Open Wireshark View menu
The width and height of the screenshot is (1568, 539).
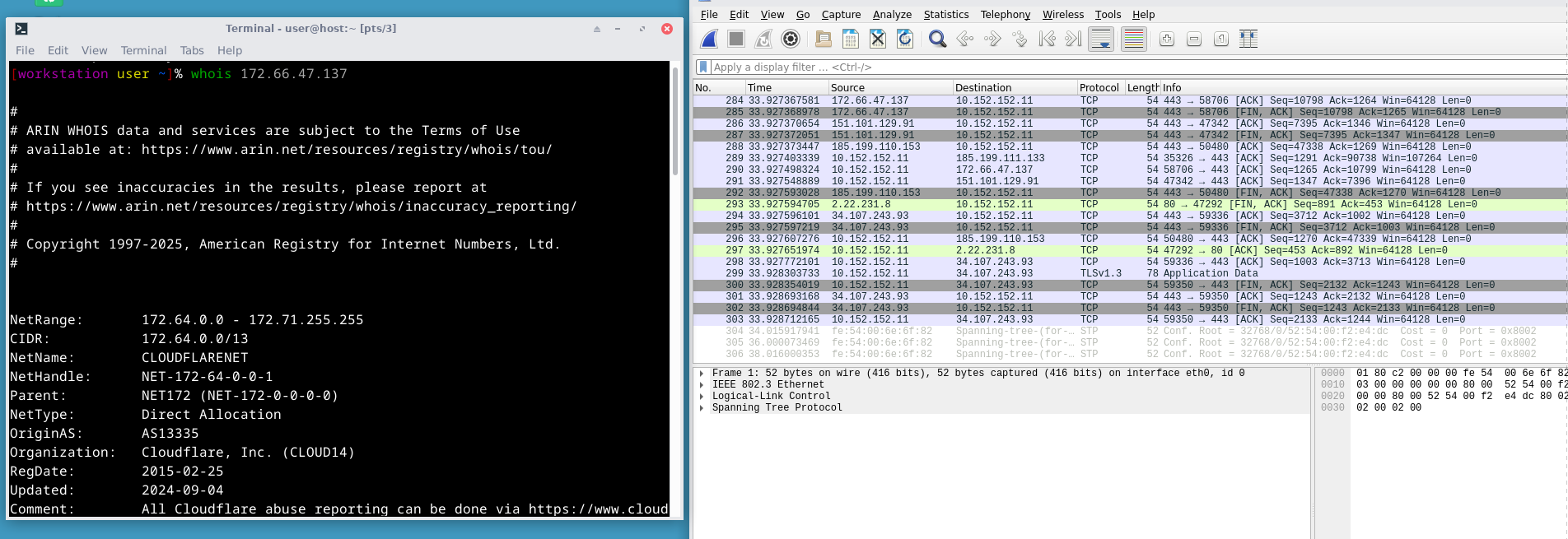(772, 14)
